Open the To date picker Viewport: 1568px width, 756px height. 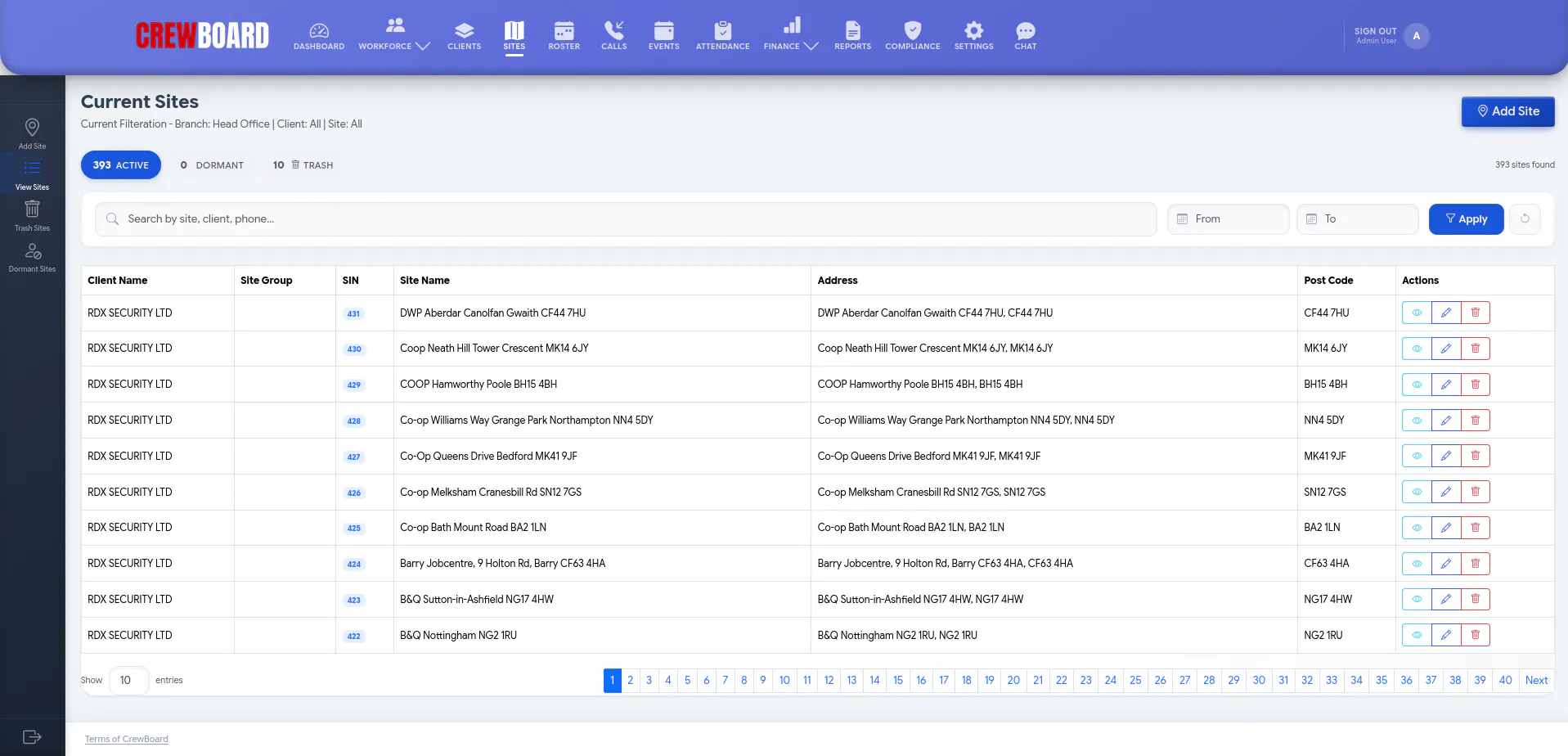pos(1357,219)
